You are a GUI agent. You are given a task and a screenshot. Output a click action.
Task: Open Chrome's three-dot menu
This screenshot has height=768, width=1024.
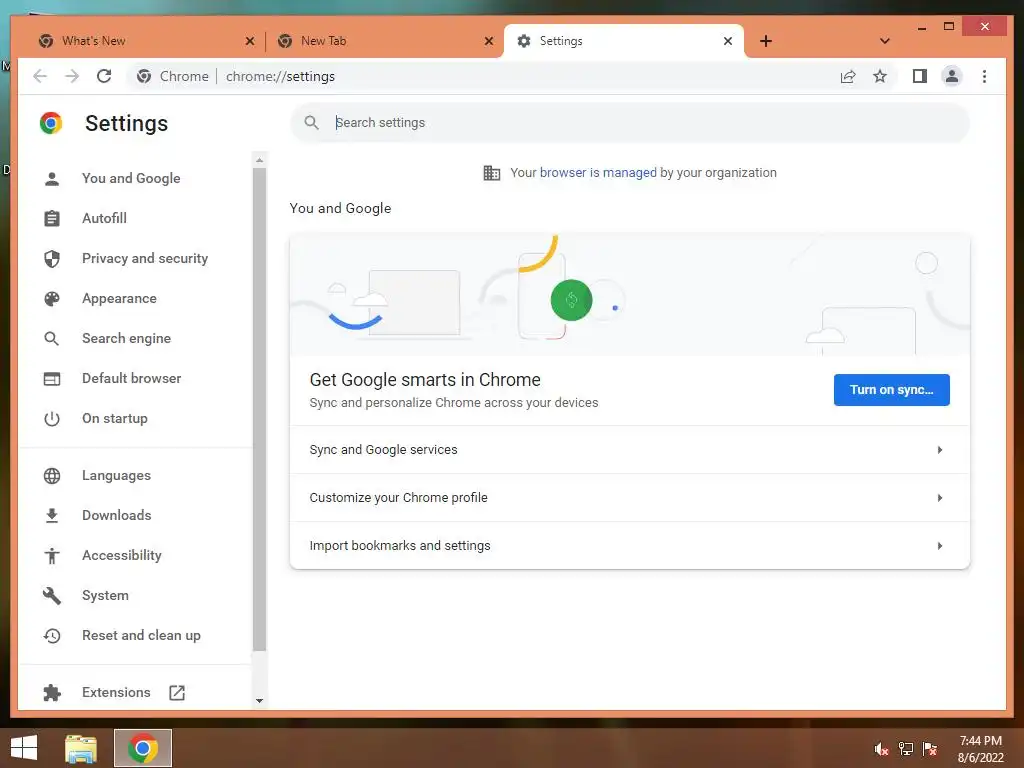984,76
